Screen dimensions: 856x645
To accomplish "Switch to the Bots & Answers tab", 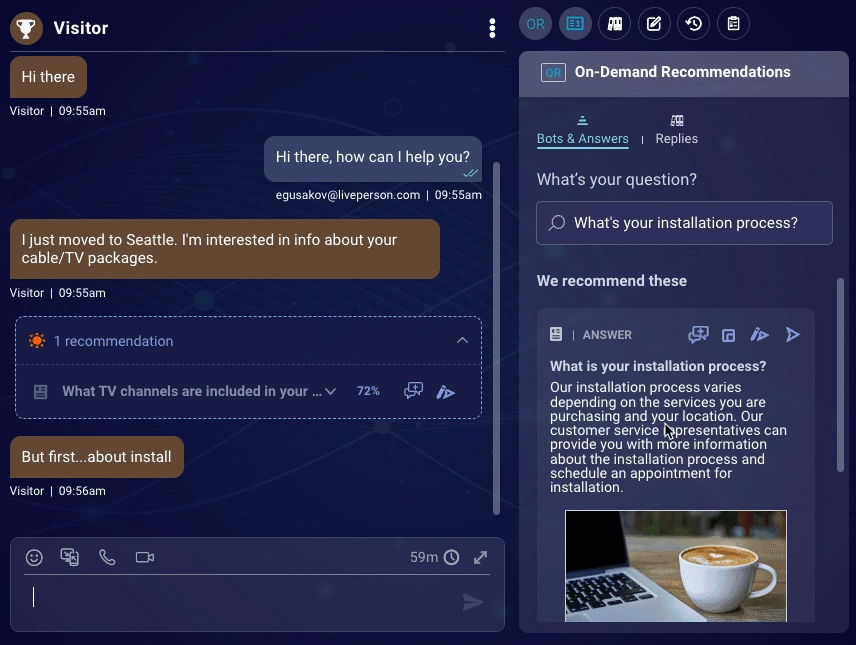I will pos(582,131).
